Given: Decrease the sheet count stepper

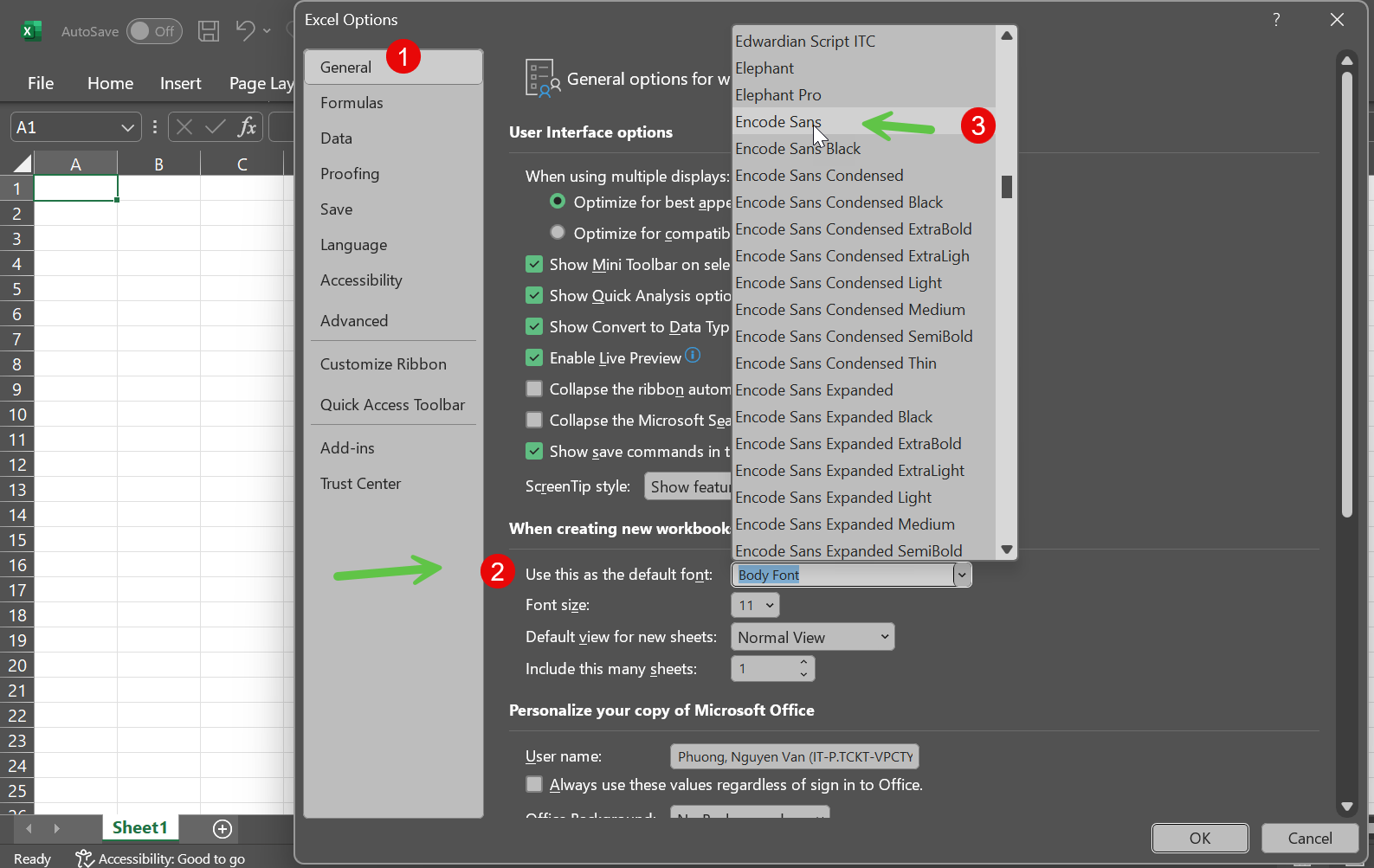Looking at the screenshot, I should 803,674.
